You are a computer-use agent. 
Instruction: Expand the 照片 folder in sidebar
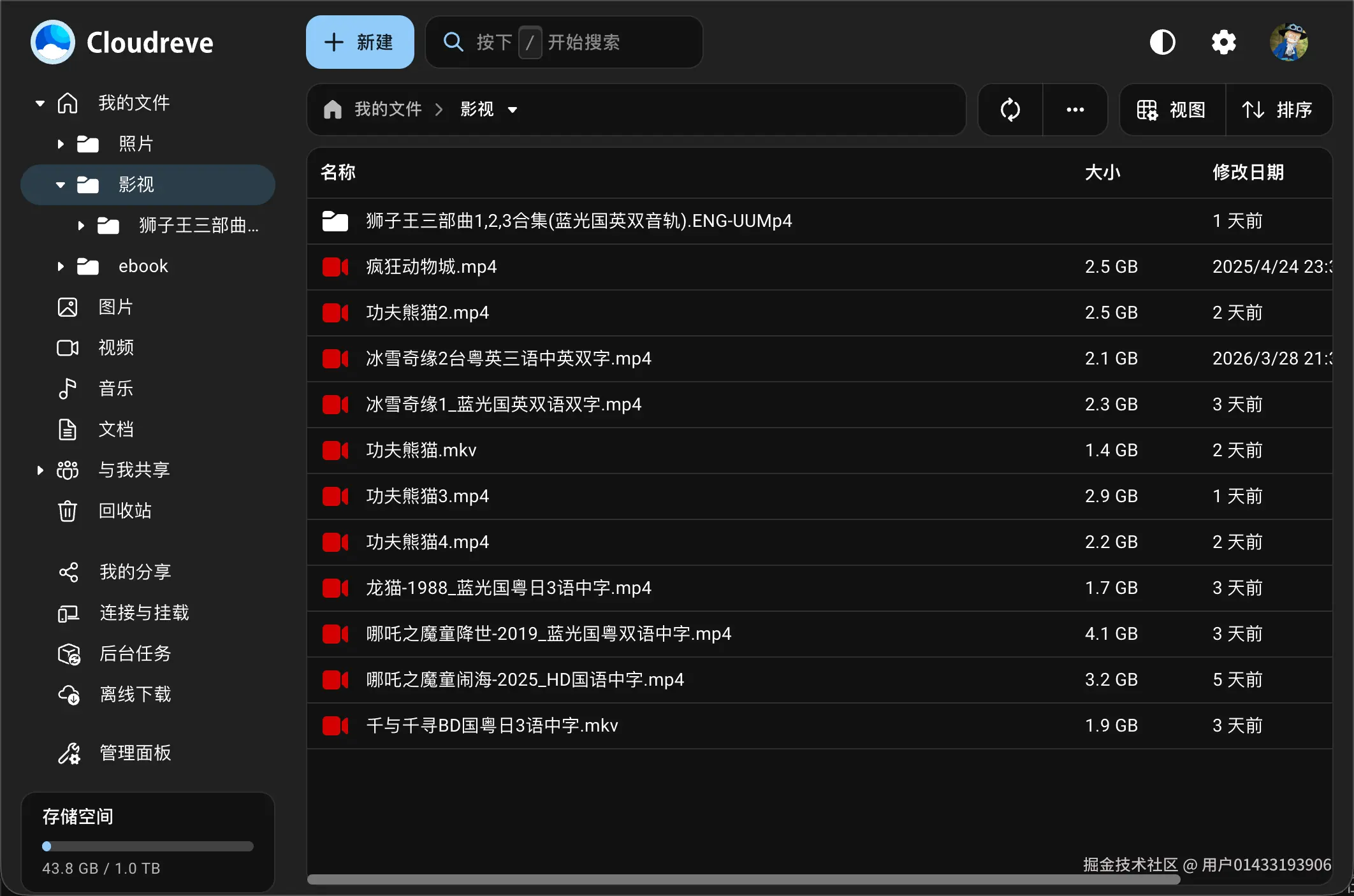tap(61, 144)
